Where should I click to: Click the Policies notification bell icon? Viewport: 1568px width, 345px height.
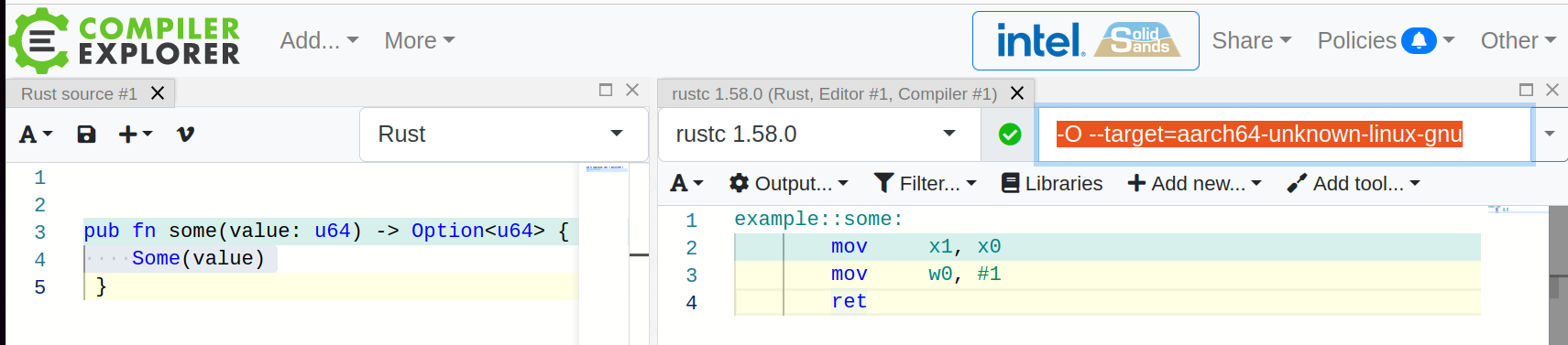click(x=1419, y=40)
